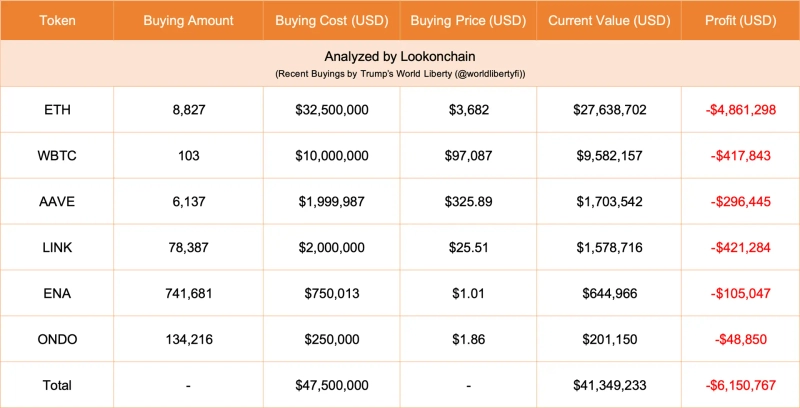Select the Buying Cost (USD) header
The image size is (800, 408).
(330, 20)
